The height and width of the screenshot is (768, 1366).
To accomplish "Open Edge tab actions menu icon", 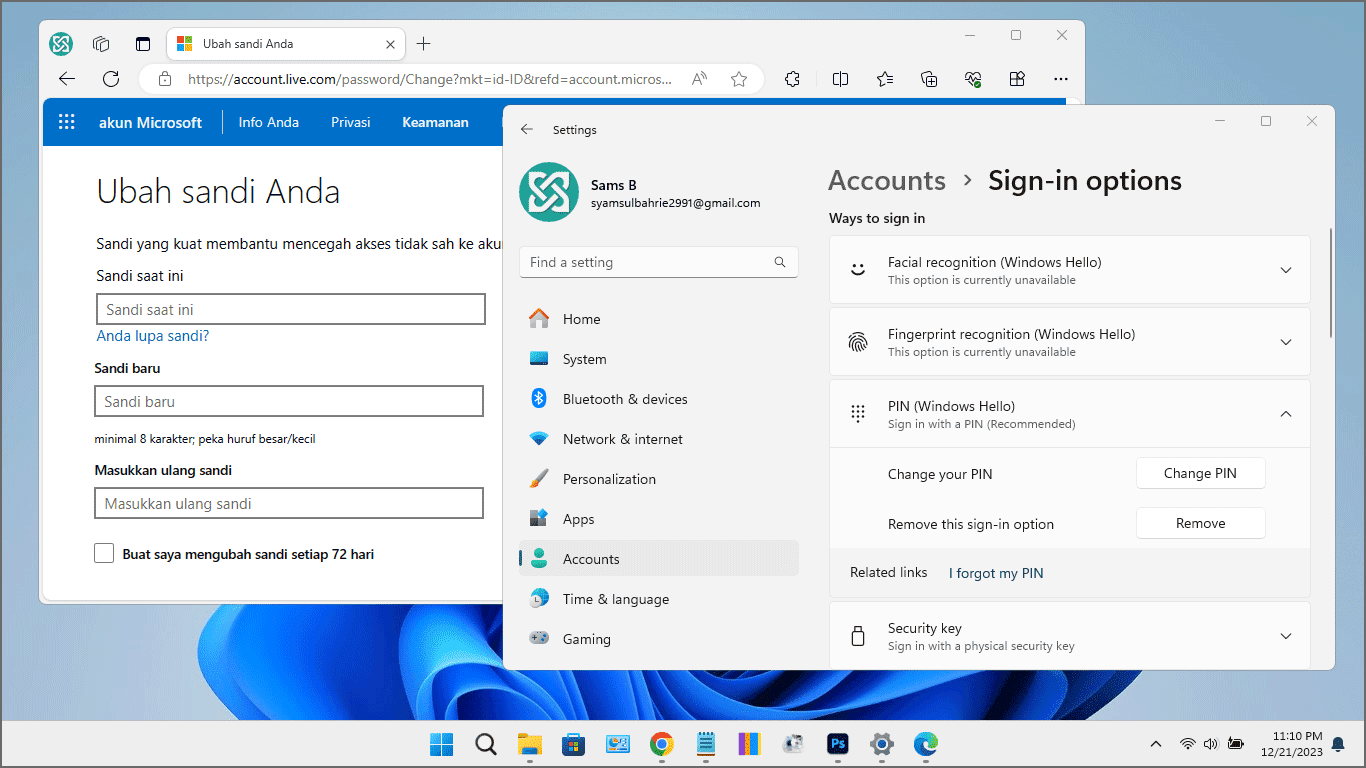I will (x=143, y=44).
